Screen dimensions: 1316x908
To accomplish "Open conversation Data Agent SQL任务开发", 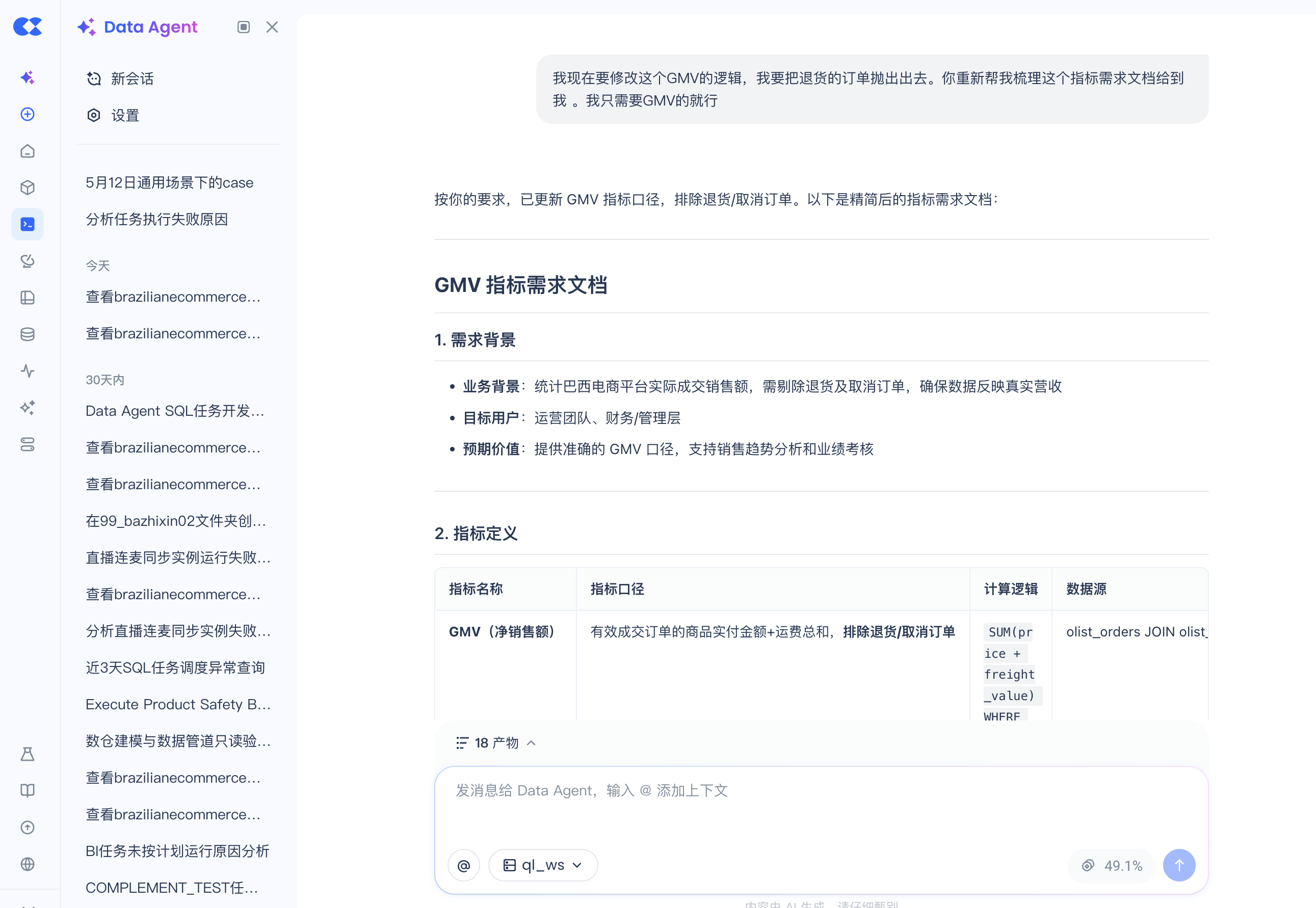I will [x=175, y=411].
